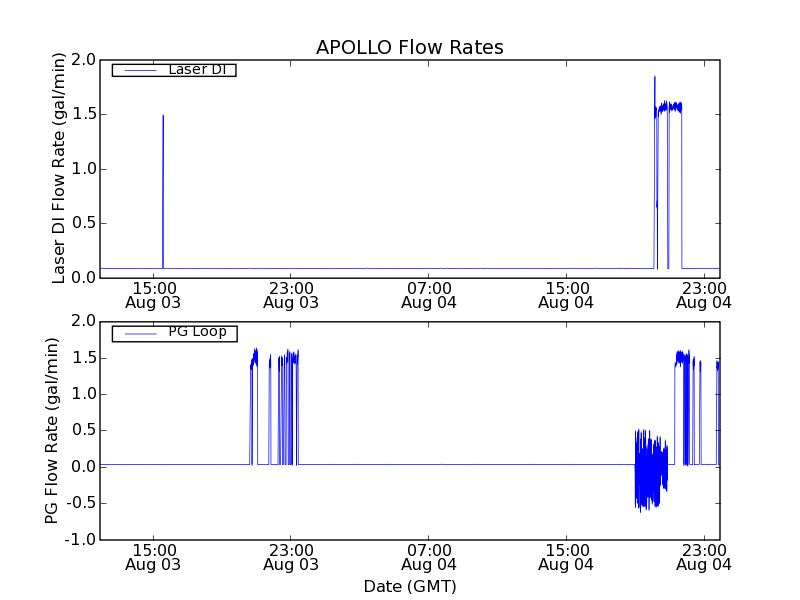This screenshot has width=800, height=600.
Task: Click "23:00 Aug 04" tick under PG Loop plot
Action: tap(704, 558)
